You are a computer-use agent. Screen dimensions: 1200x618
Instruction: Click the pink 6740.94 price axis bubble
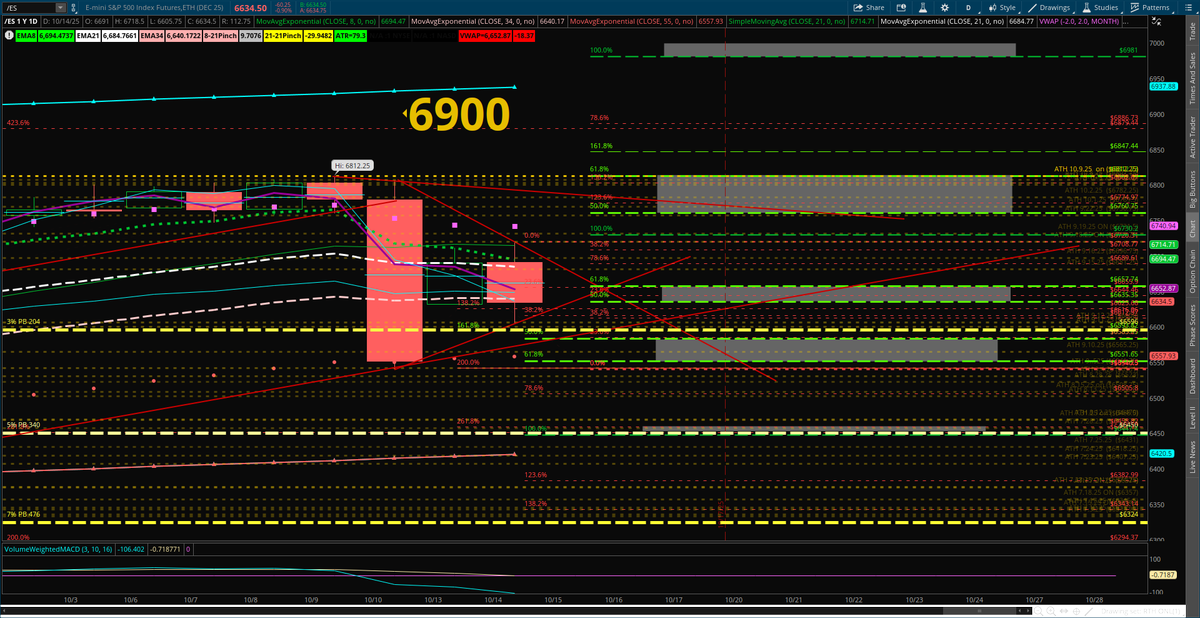1162,226
